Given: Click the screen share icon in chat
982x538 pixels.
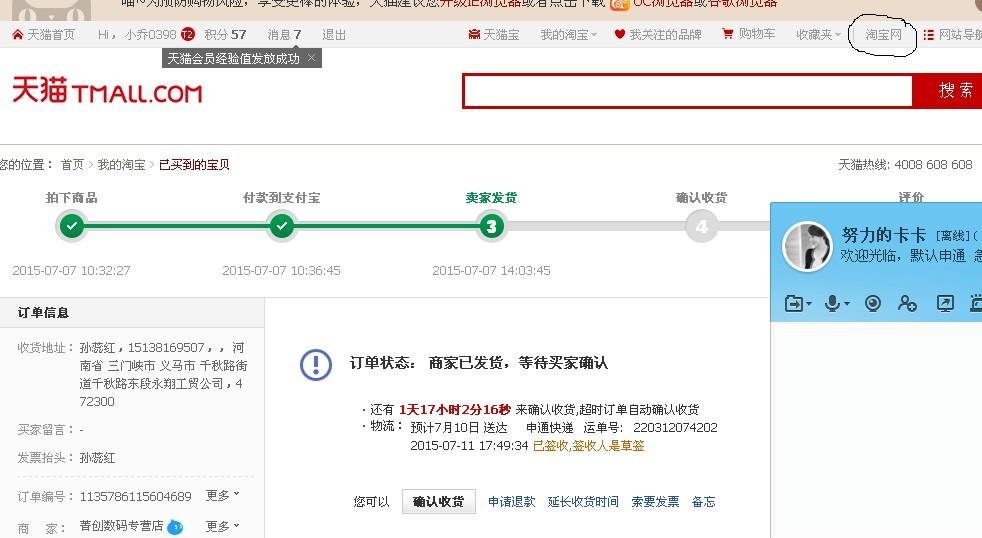Looking at the screenshot, I should [944, 304].
